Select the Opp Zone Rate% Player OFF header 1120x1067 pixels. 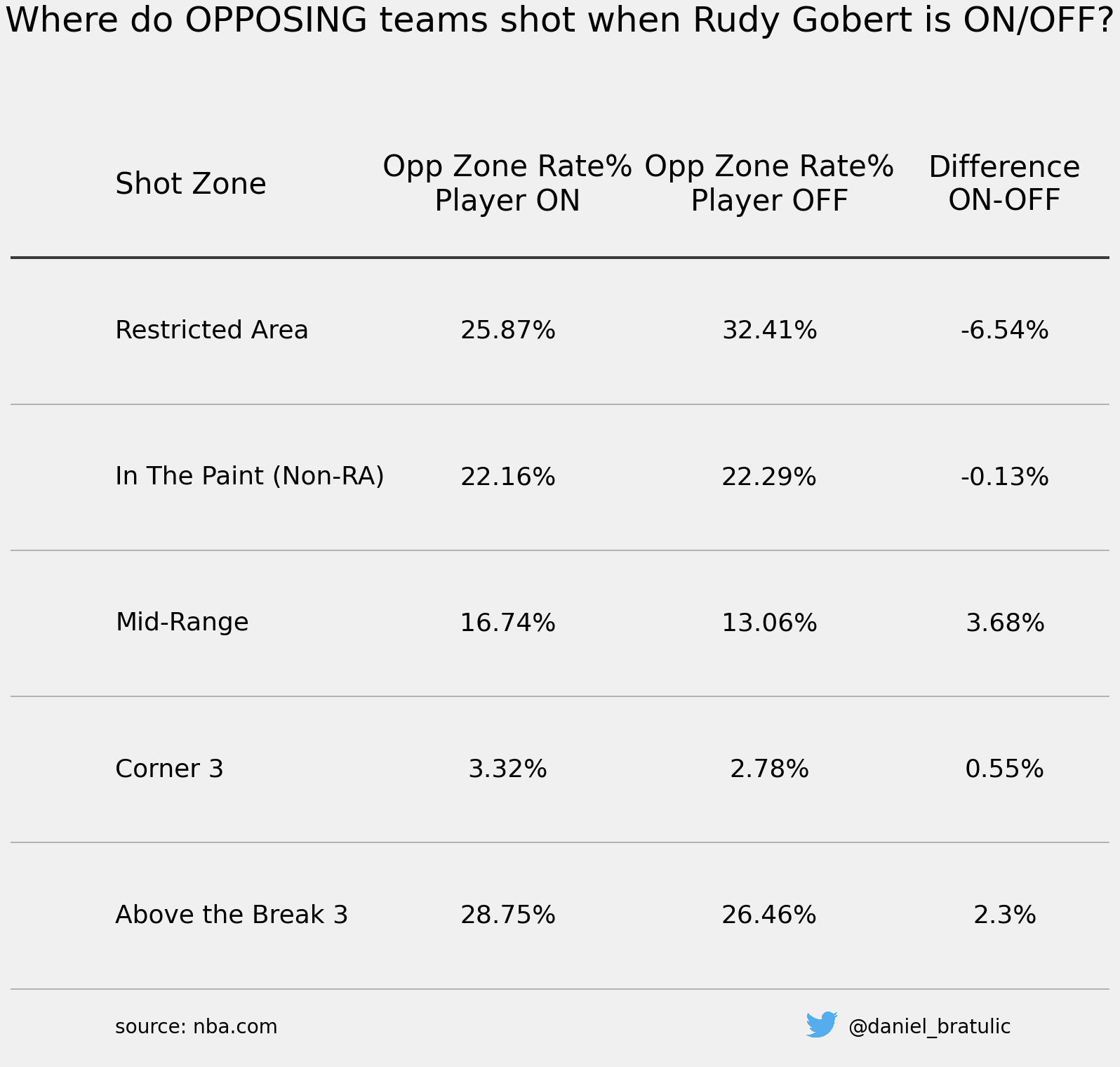[x=769, y=183]
